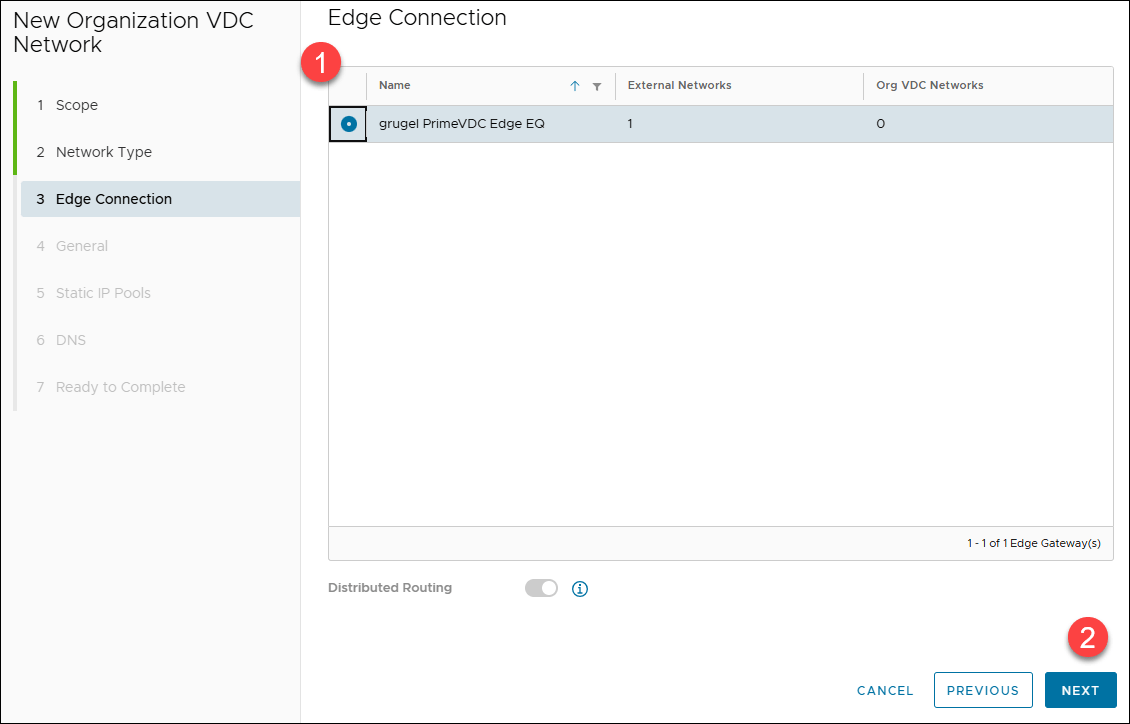Screen dimensions: 1130x724
Task: Select the Edge Connection step
Action: point(113,199)
